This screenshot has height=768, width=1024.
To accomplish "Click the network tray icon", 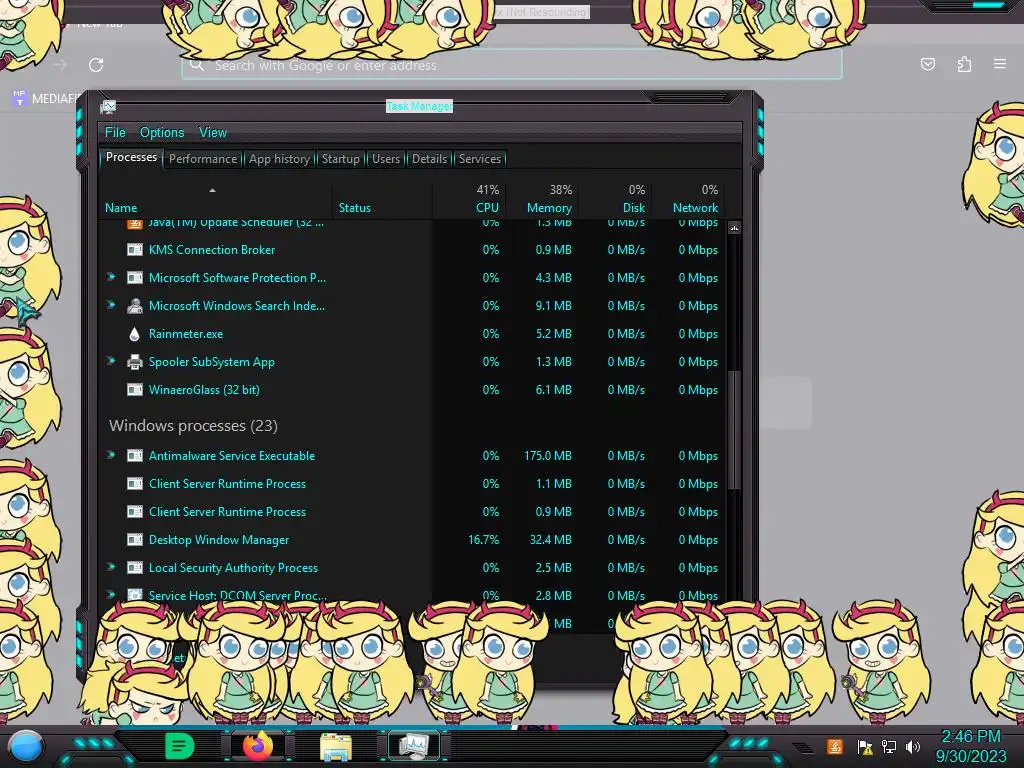I will (x=889, y=746).
